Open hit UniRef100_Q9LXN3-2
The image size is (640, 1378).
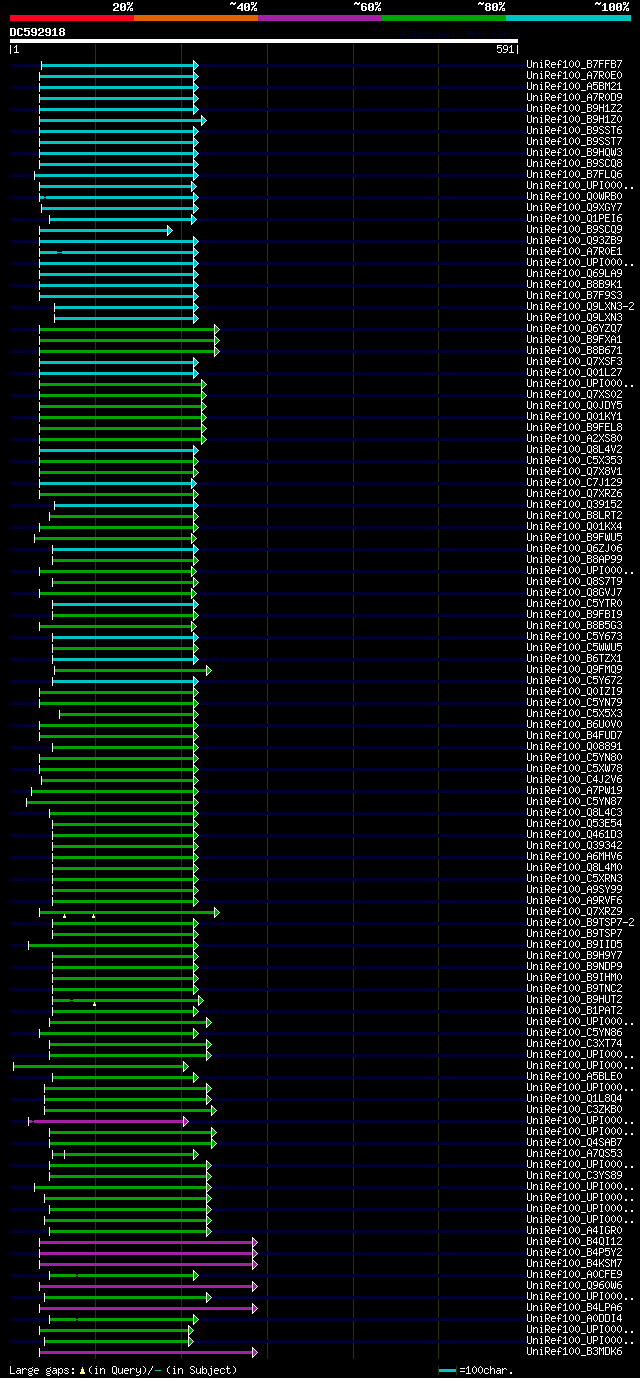[x=580, y=306]
